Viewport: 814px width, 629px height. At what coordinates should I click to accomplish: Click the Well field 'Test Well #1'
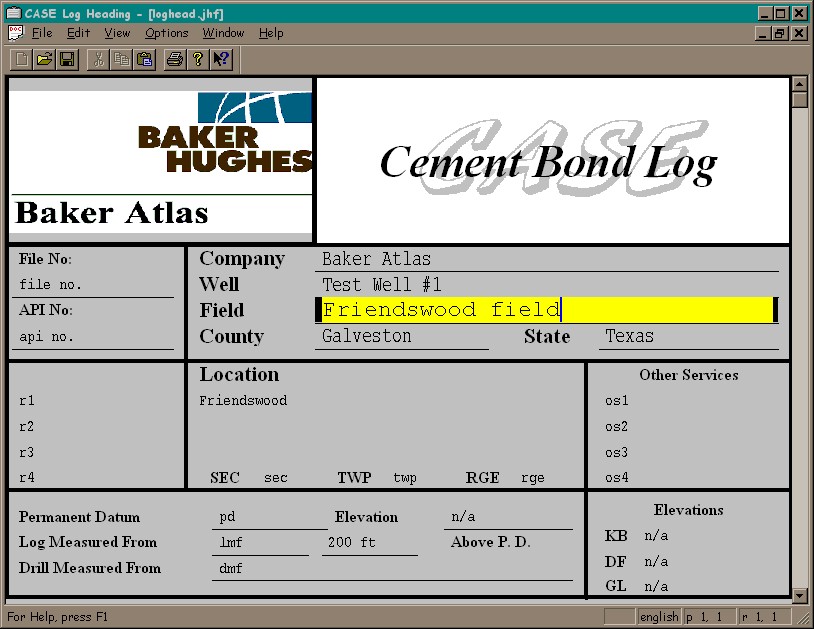point(547,284)
